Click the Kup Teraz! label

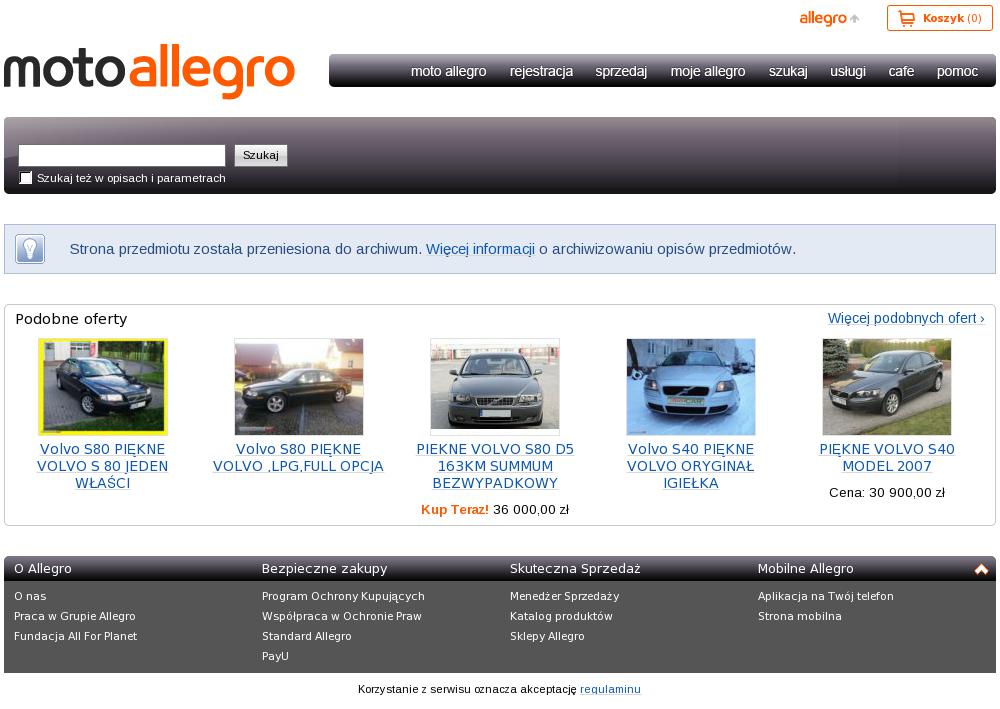(x=455, y=509)
